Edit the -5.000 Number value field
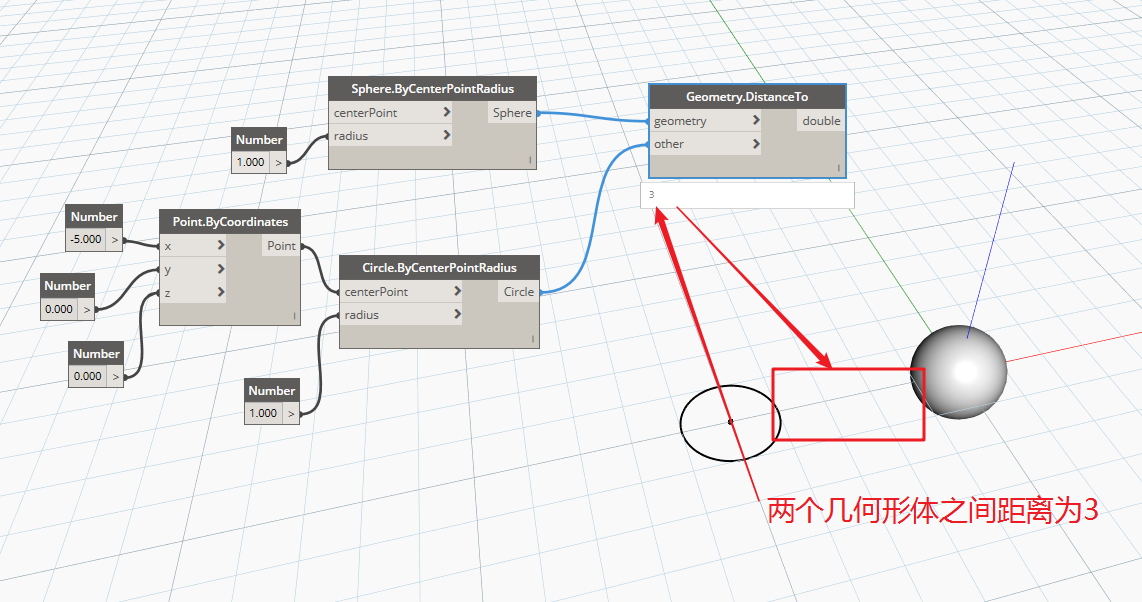The image size is (1142, 602). click(x=86, y=239)
